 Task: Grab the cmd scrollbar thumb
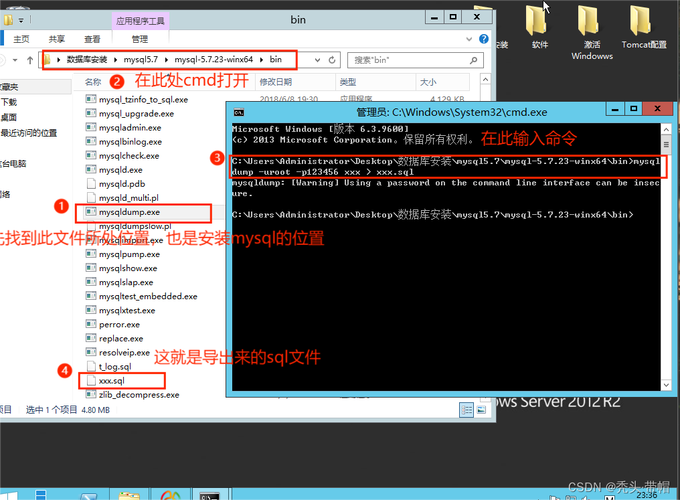click(666, 144)
